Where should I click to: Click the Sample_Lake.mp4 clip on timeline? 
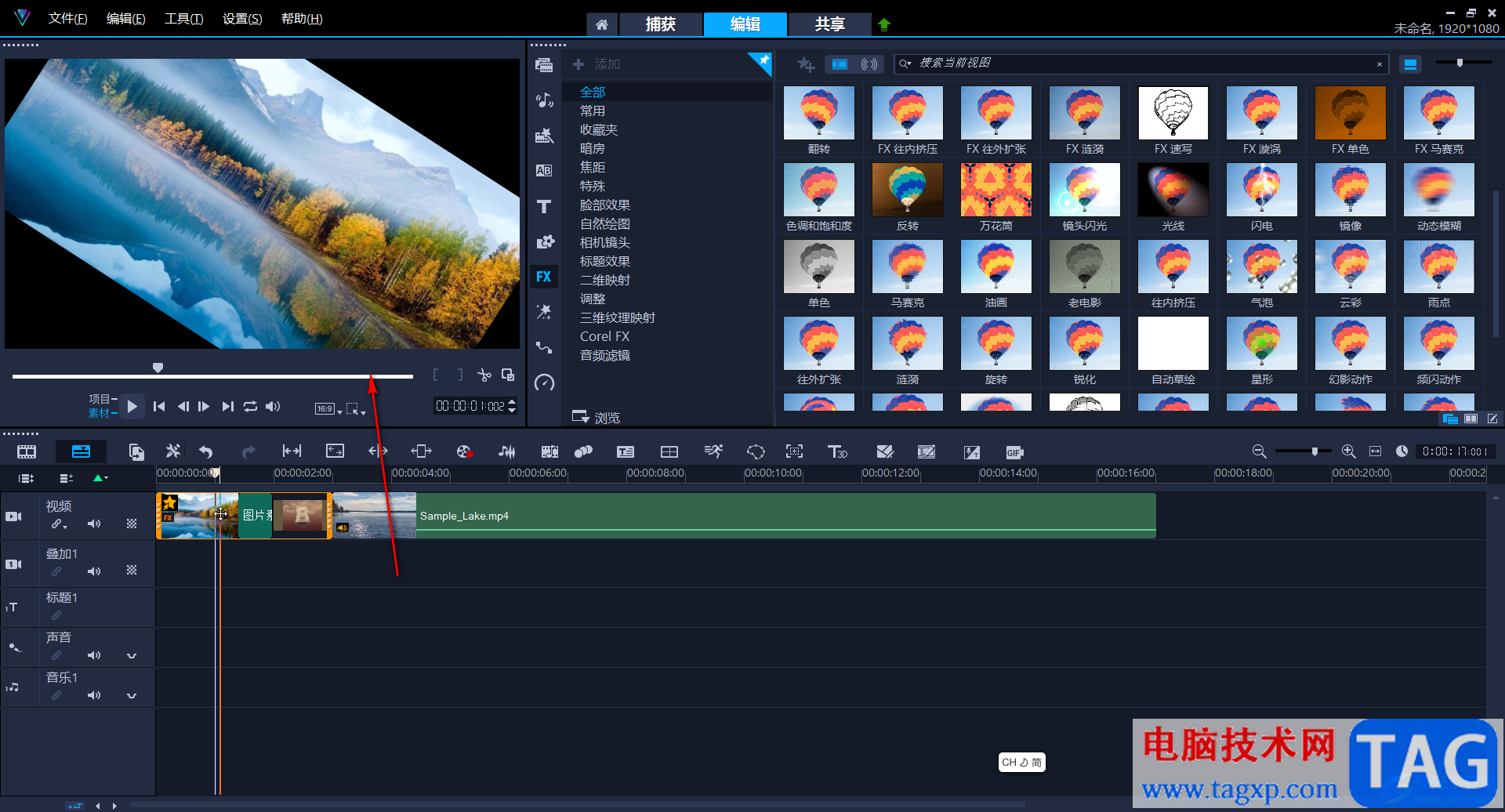(x=745, y=516)
